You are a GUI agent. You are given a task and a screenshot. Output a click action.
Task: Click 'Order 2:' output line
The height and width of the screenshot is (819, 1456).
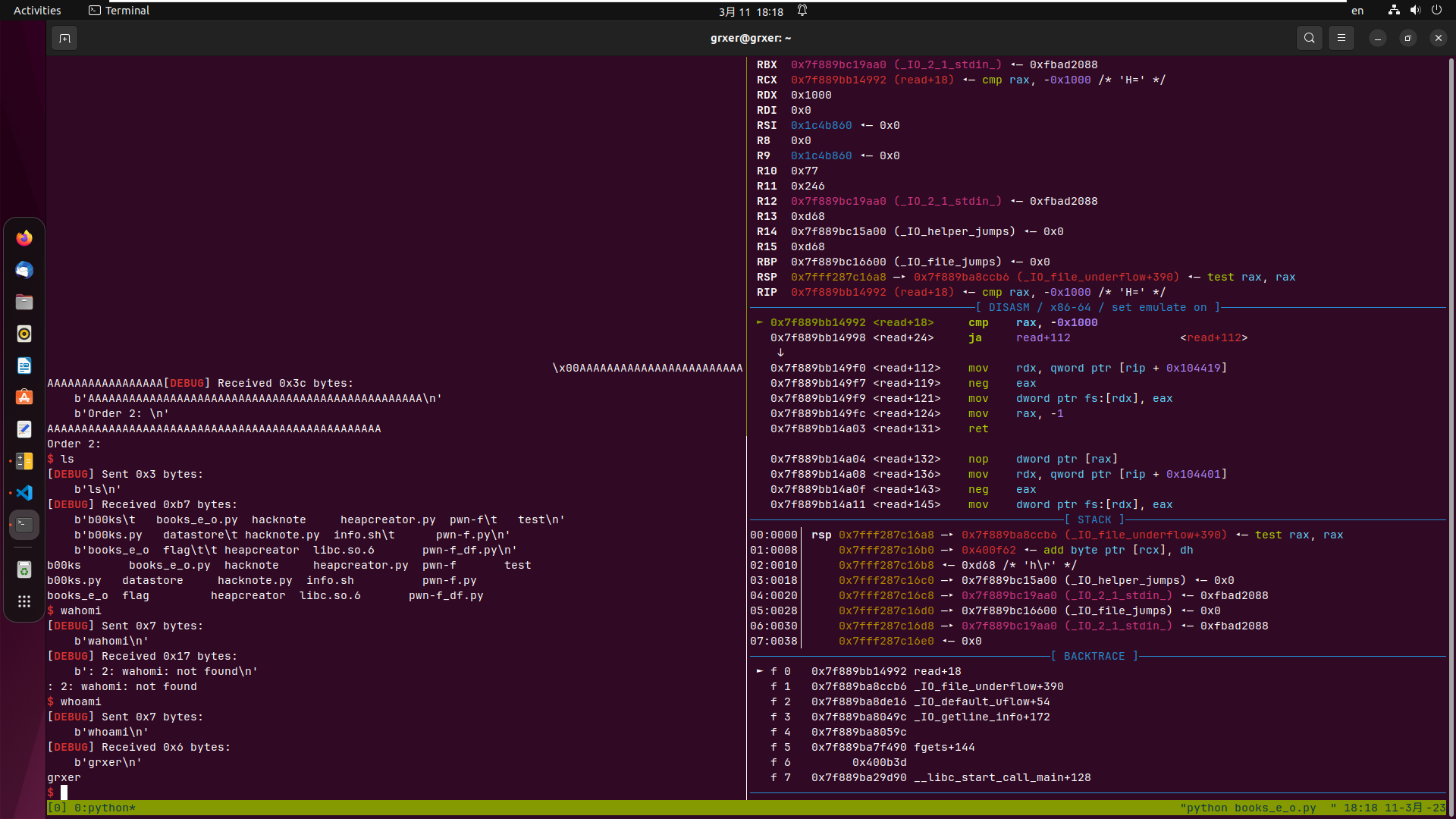click(74, 444)
